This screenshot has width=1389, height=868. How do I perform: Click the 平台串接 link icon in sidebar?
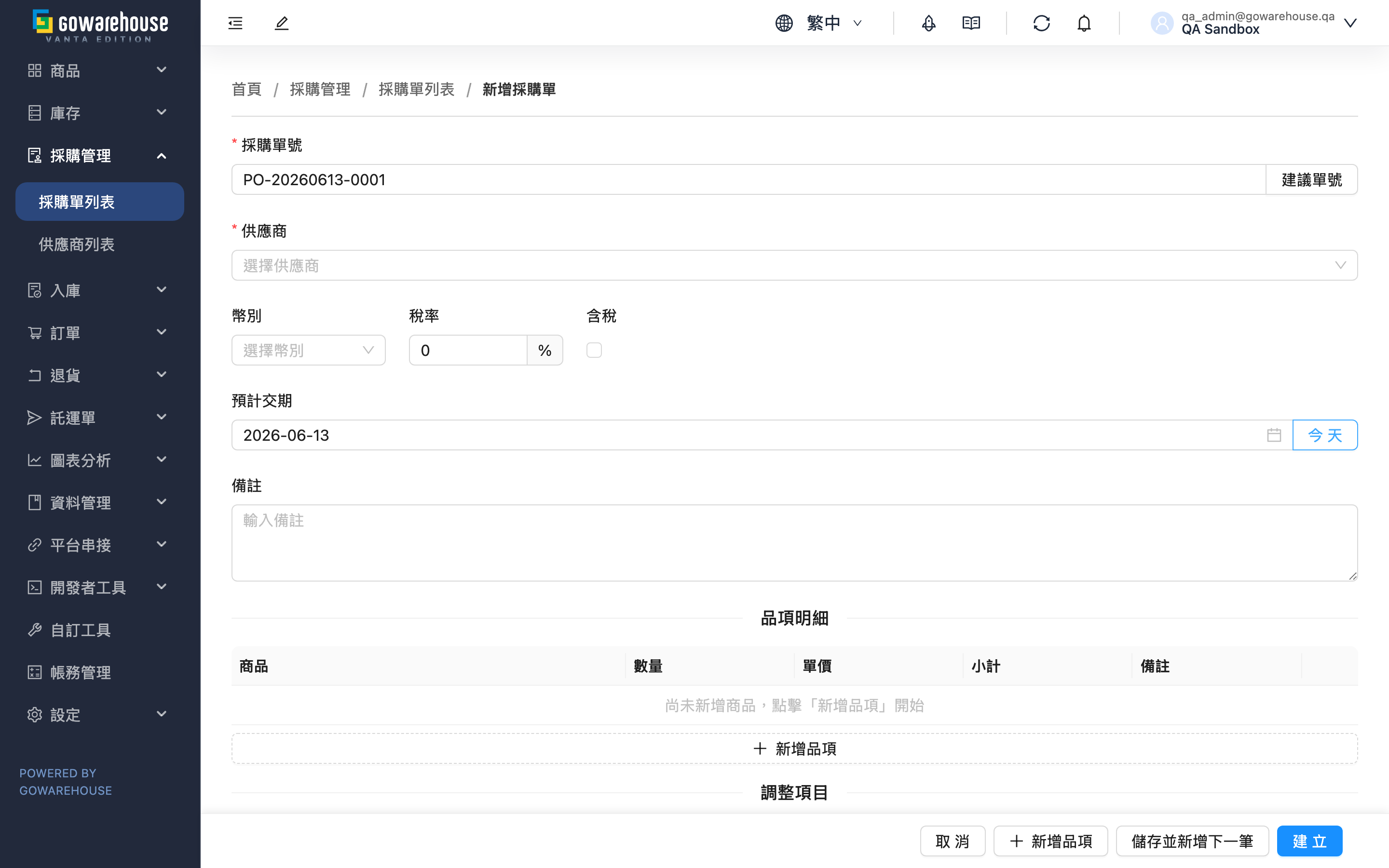tap(34, 545)
